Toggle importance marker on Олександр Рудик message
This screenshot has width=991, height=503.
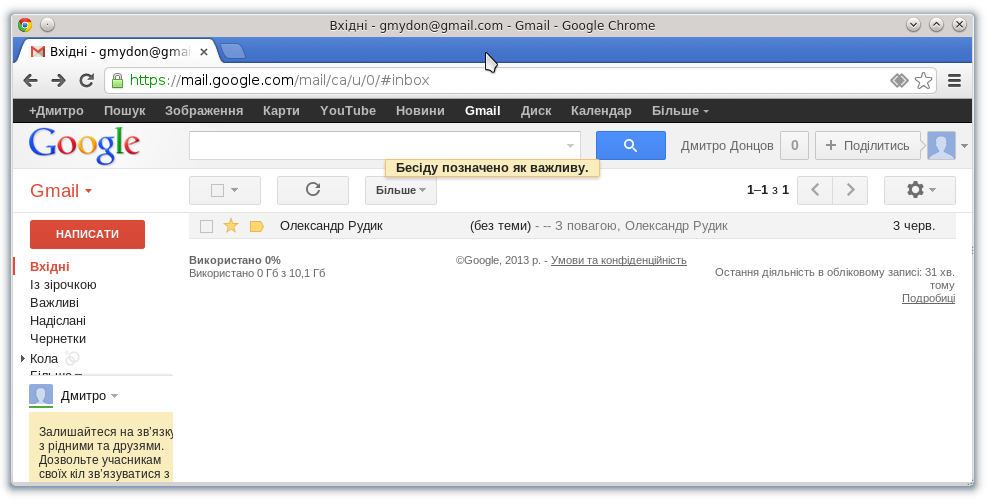pyautogui.click(x=257, y=226)
